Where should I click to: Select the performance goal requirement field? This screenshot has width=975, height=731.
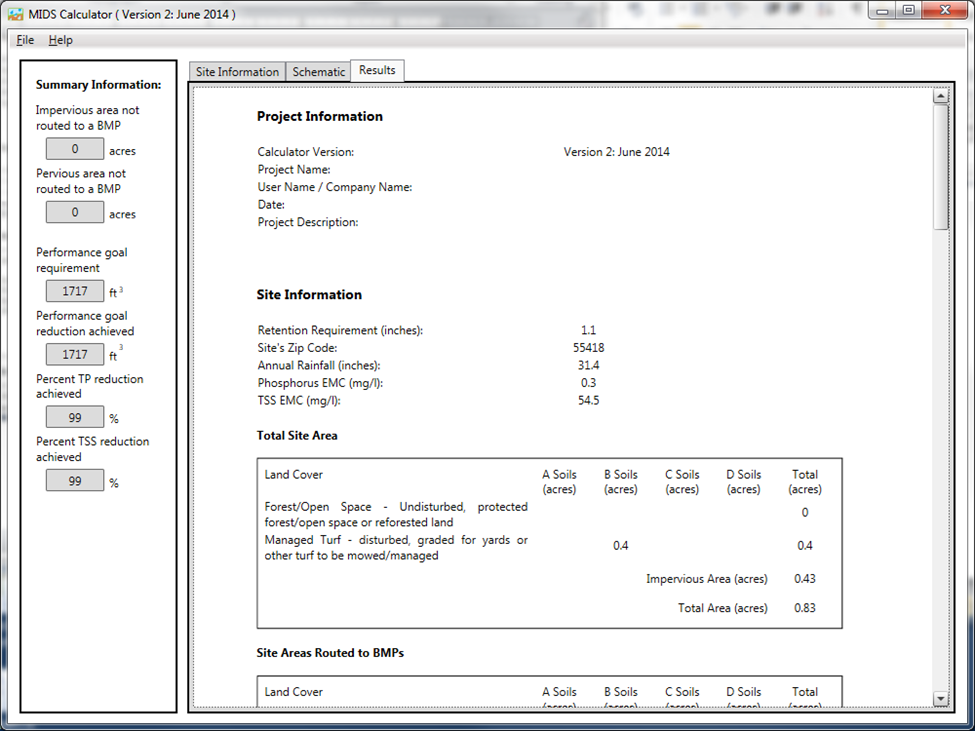tap(75, 291)
